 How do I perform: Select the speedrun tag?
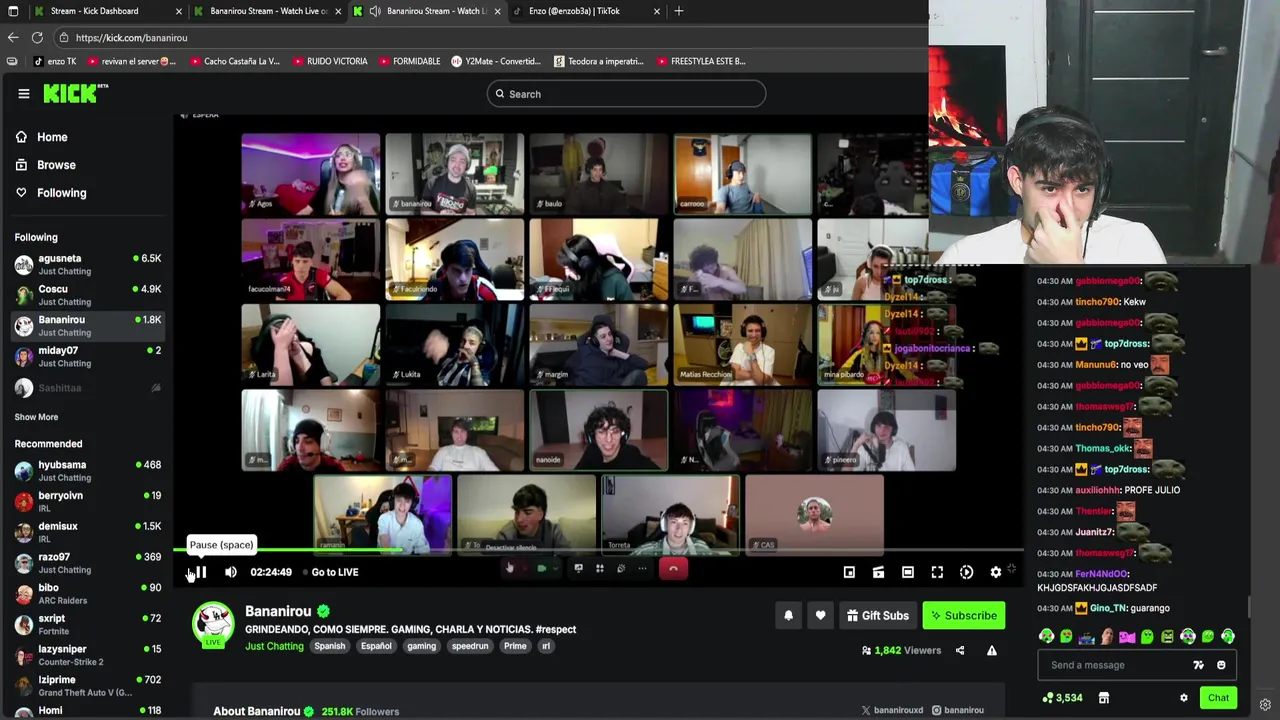[469, 646]
